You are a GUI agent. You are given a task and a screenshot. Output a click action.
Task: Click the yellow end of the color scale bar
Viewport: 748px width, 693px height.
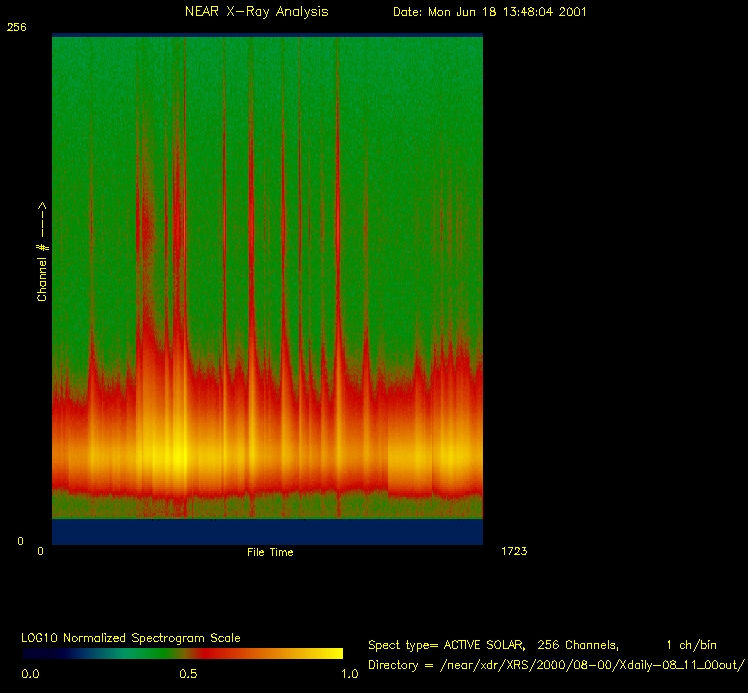pos(325,653)
